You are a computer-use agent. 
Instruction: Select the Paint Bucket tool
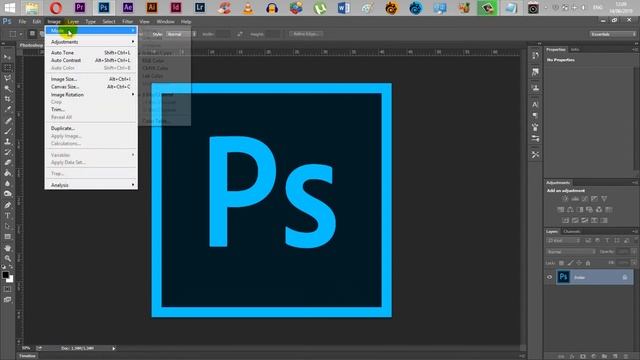click(x=7, y=173)
